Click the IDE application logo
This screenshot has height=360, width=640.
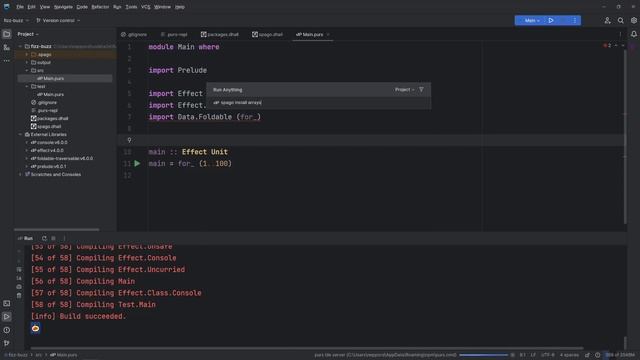click(x=7, y=7)
